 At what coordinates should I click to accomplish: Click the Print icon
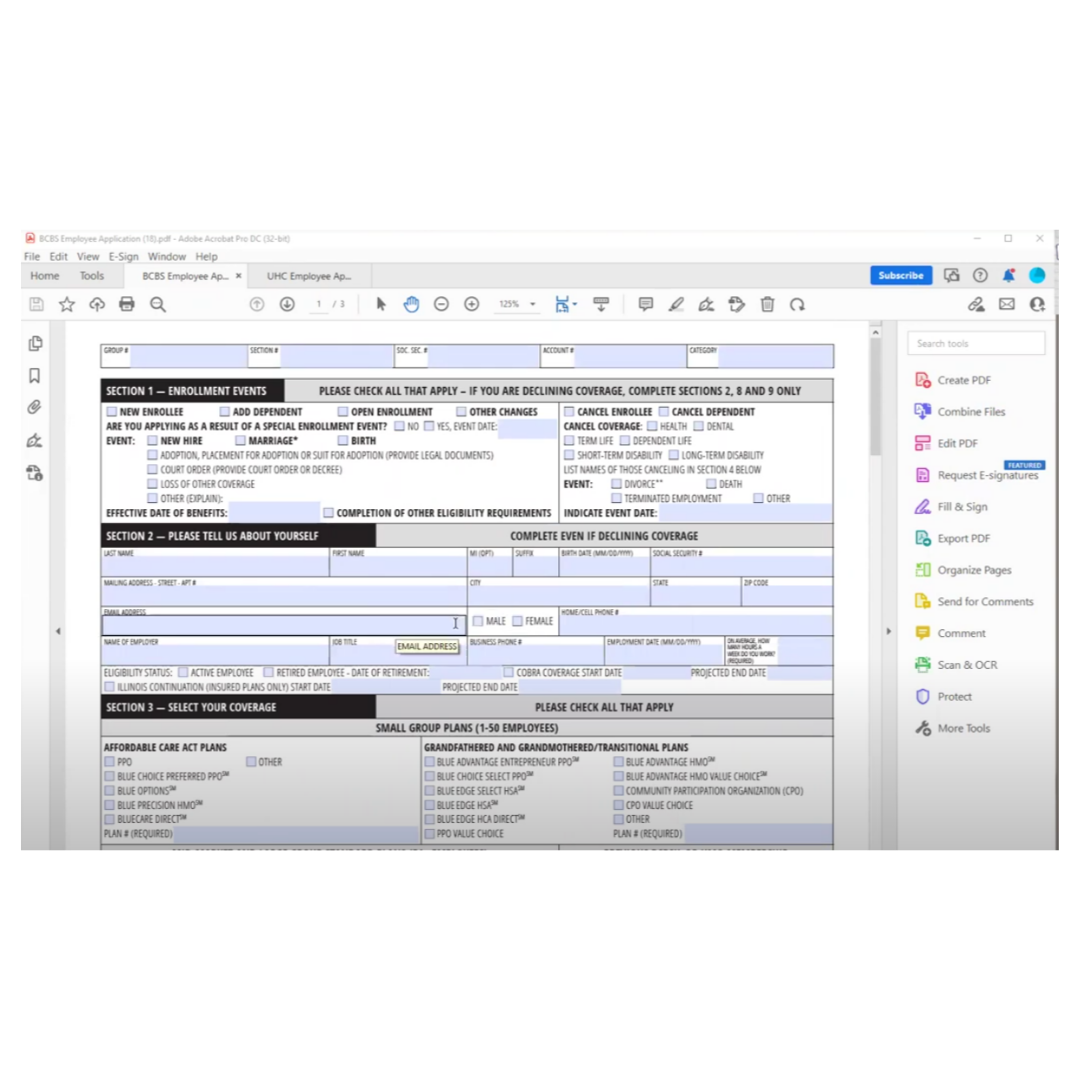click(127, 304)
